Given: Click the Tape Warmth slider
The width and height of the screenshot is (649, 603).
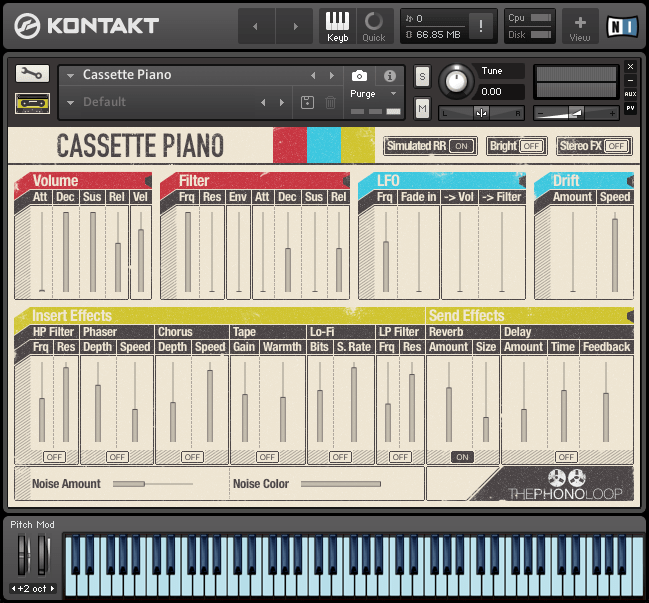Looking at the screenshot, I should click(283, 402).
